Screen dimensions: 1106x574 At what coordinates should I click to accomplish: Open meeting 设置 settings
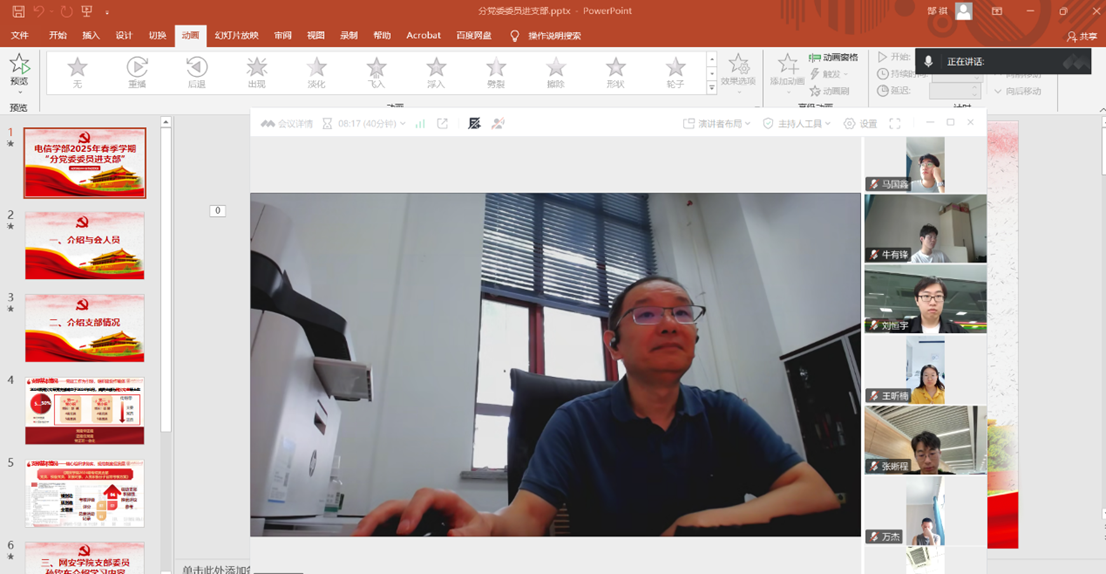(861, 123)
